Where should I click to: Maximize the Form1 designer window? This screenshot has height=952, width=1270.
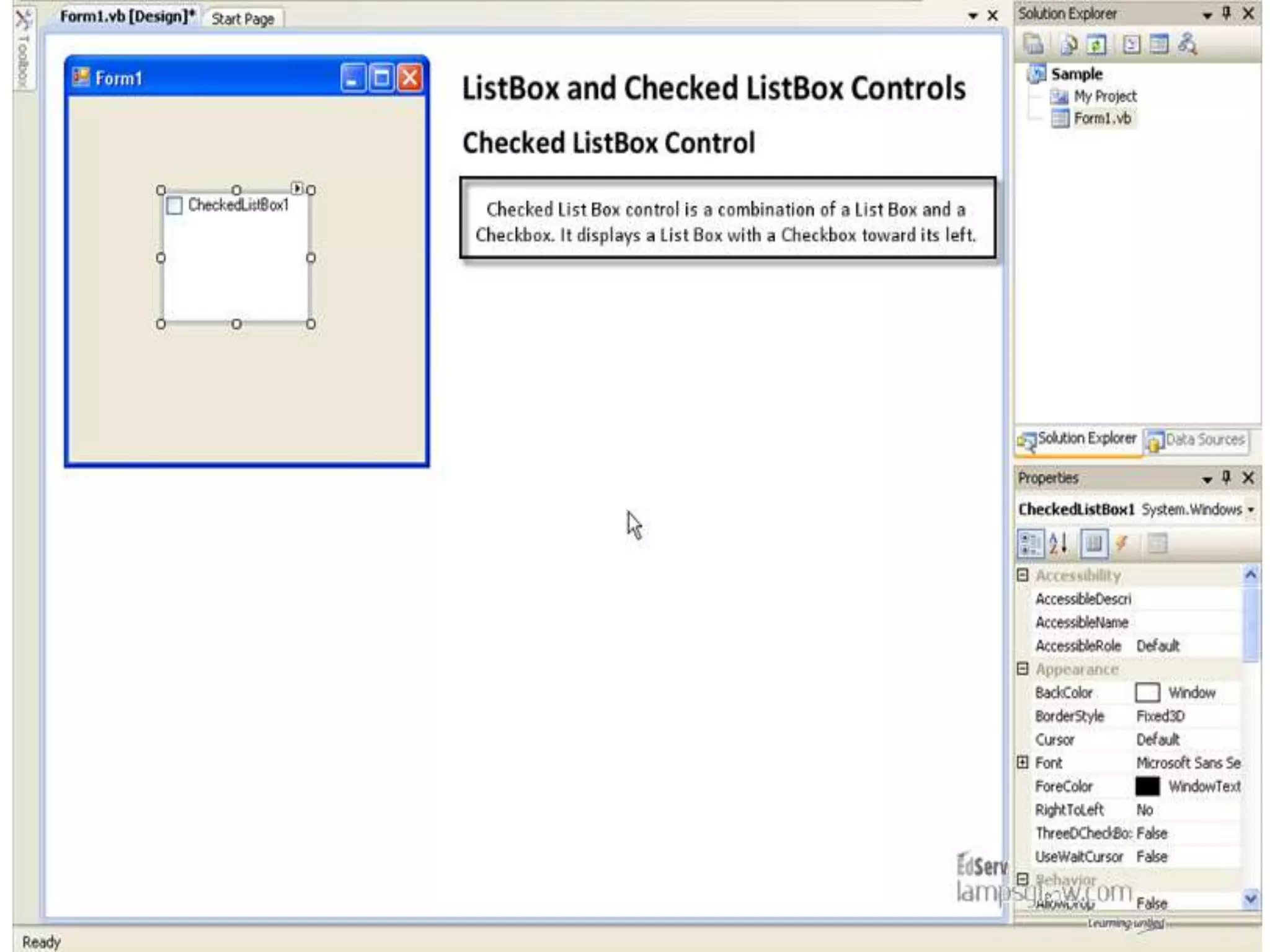point(381,78)
